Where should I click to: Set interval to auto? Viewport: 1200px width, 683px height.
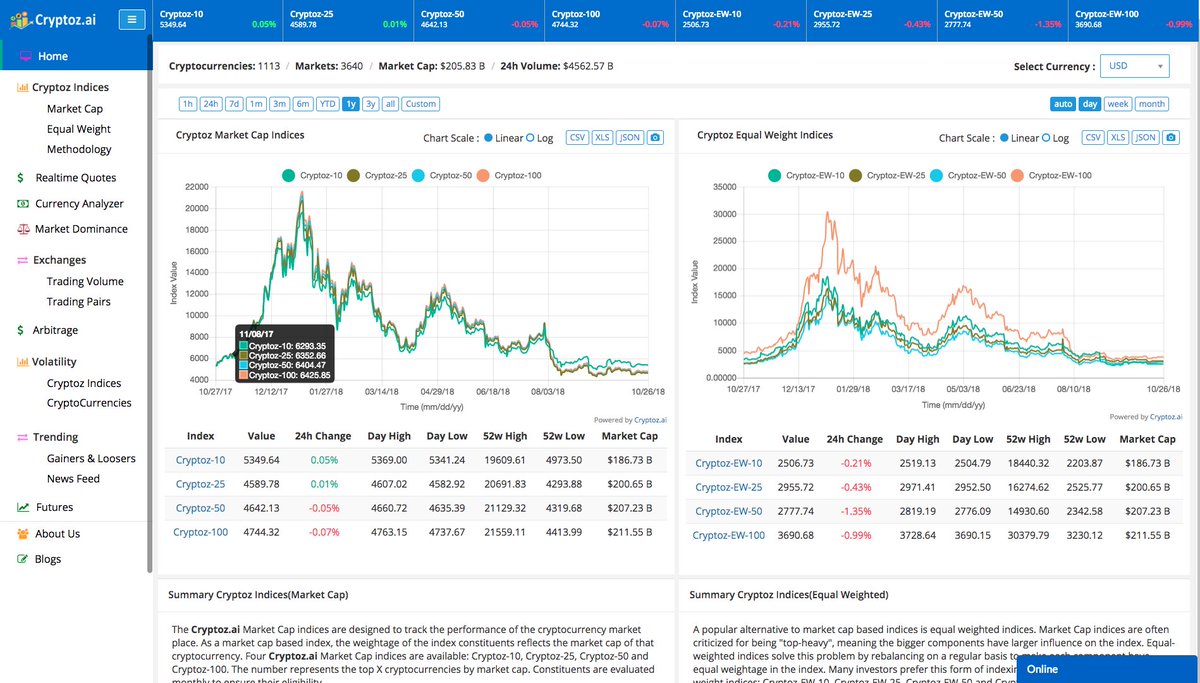(x=1063, y=104)
